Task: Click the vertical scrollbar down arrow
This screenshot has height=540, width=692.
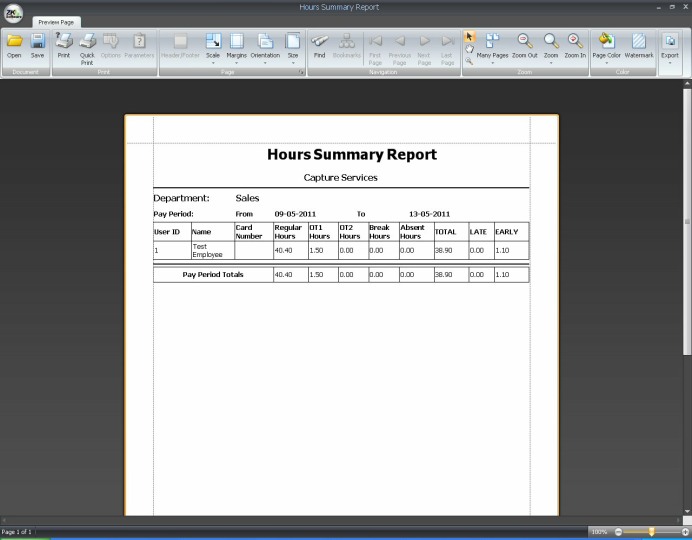Action: tap(687, 511)
